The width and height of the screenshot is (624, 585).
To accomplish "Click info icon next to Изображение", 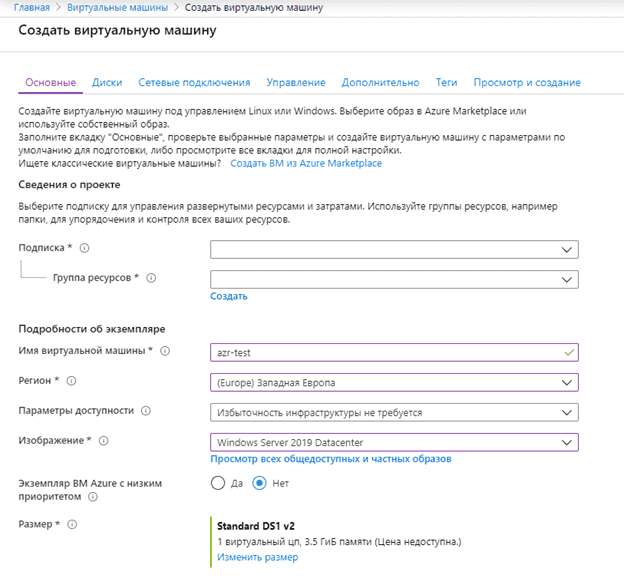I will pos(103,441).
